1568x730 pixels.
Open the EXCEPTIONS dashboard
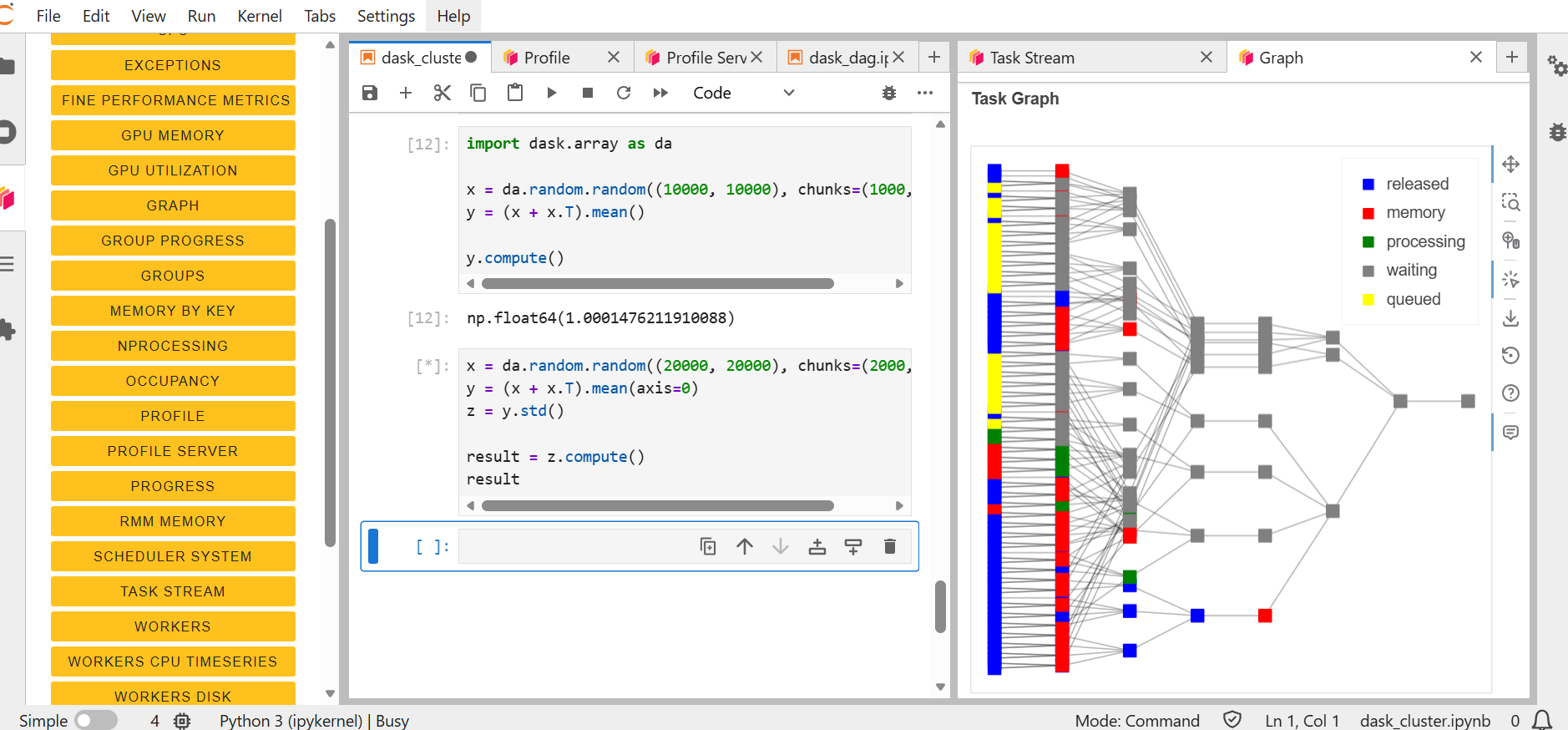tap(173, 65)
